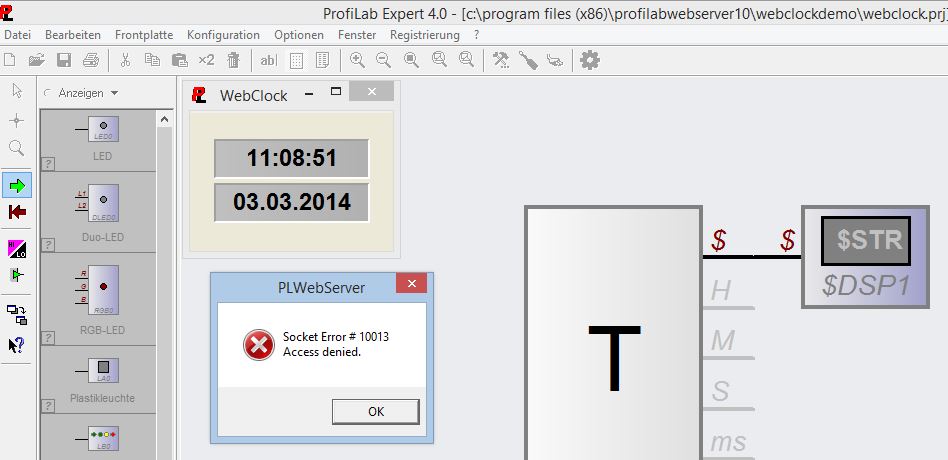
Task: Click the ? help box under RGB-LED
Action: coord(48,338)
